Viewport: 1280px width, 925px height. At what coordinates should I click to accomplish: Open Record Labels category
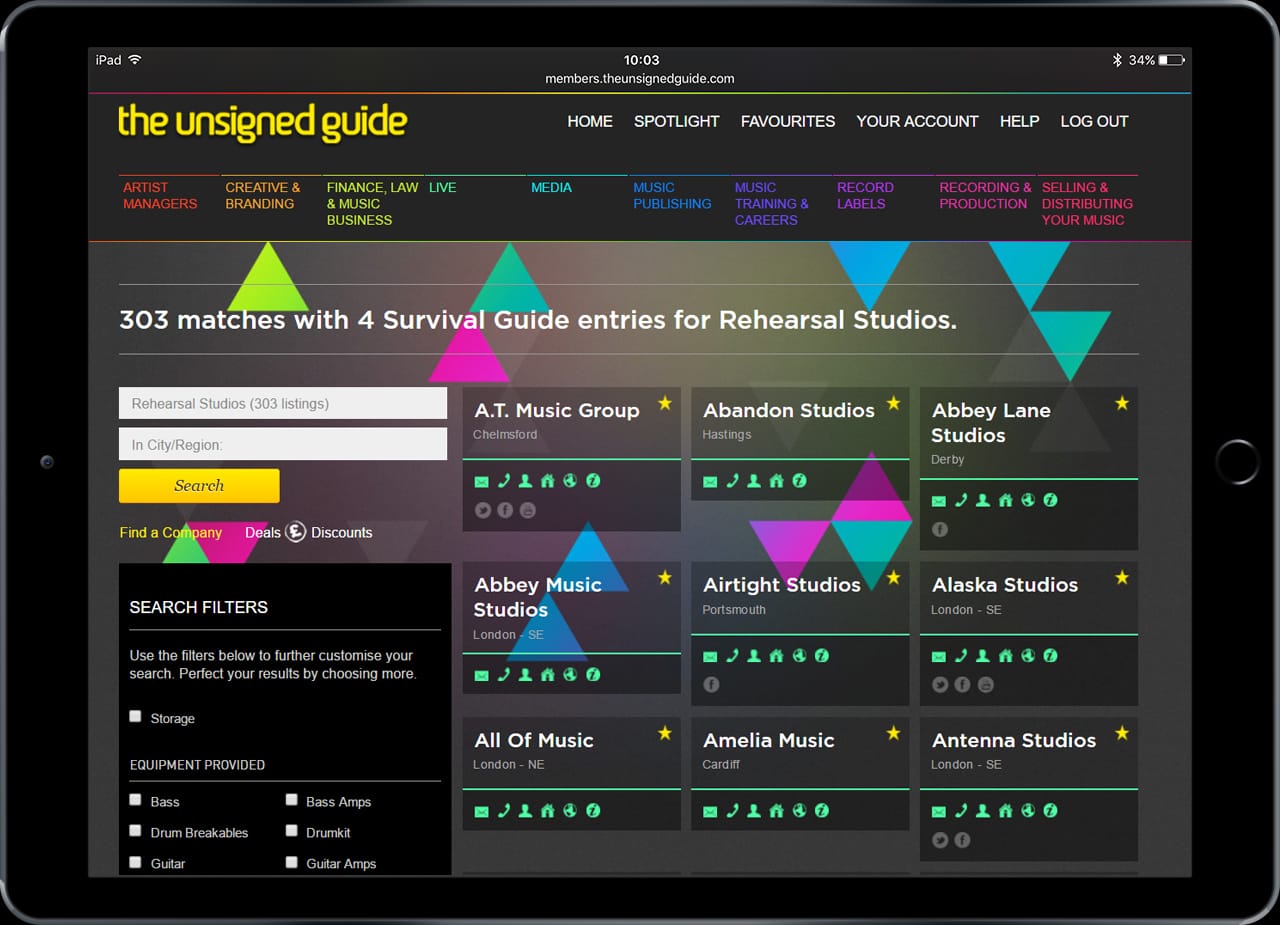point(865,195)
